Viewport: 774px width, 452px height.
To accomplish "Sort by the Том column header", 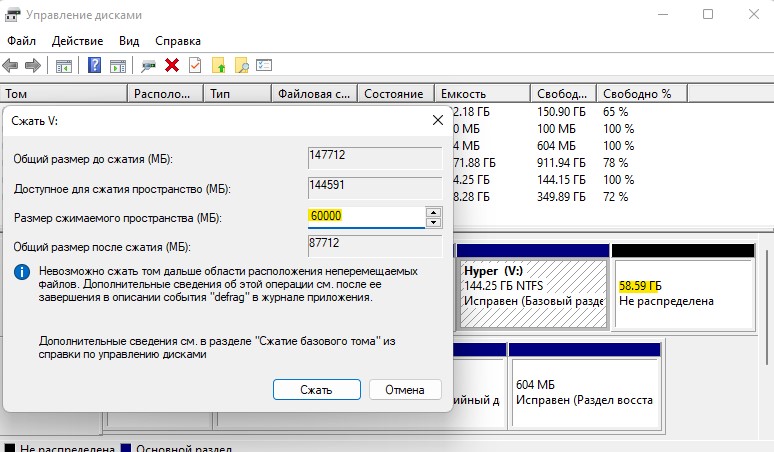I will pos(64,93).
